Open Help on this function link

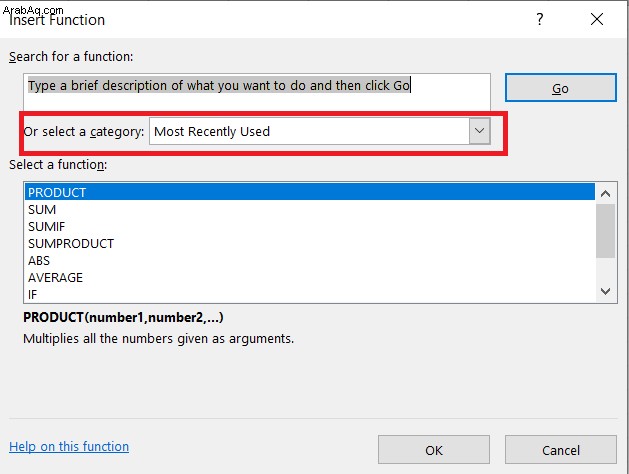(x=69, y=446)
